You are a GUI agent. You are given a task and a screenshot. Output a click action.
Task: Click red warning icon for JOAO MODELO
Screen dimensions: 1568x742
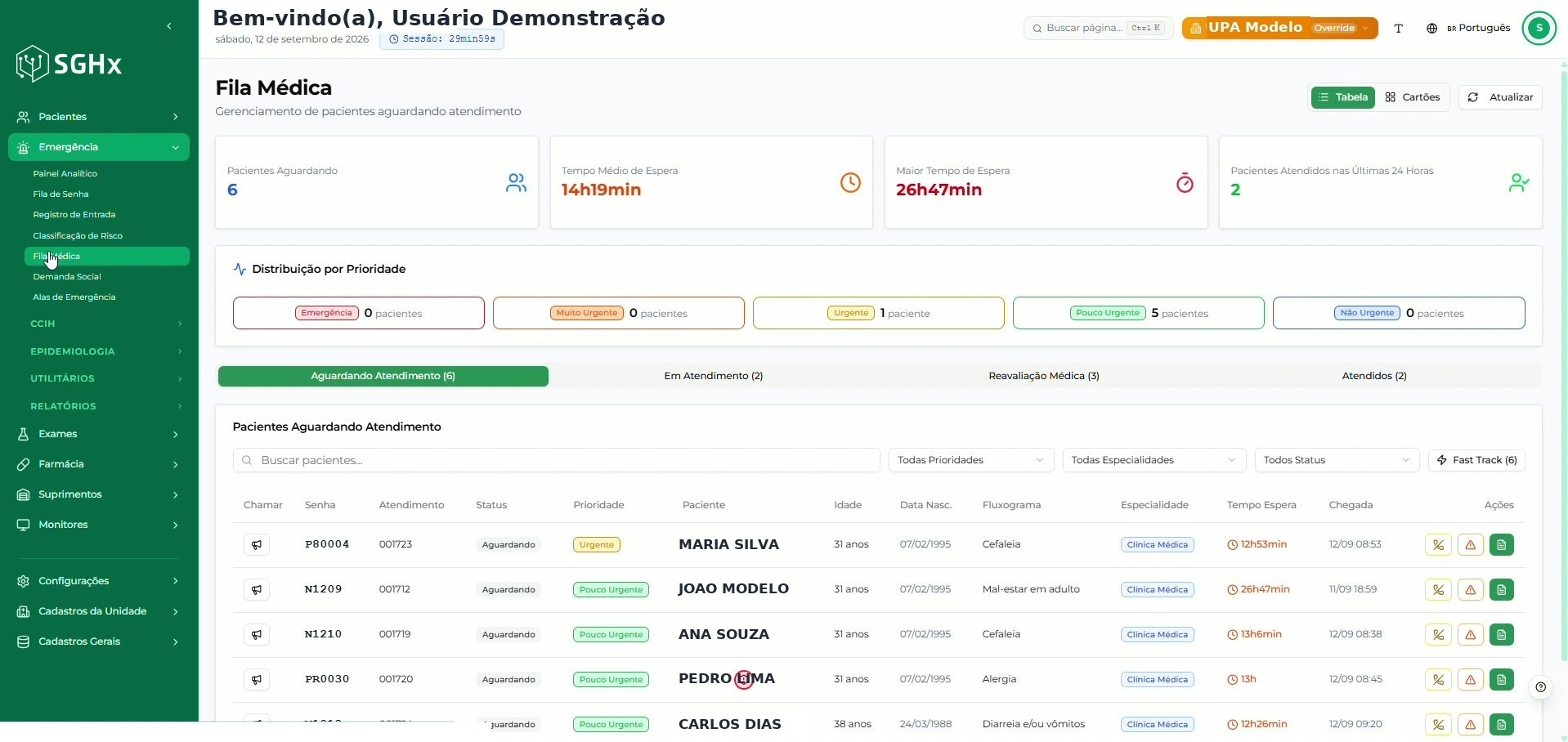(1470, 590)
